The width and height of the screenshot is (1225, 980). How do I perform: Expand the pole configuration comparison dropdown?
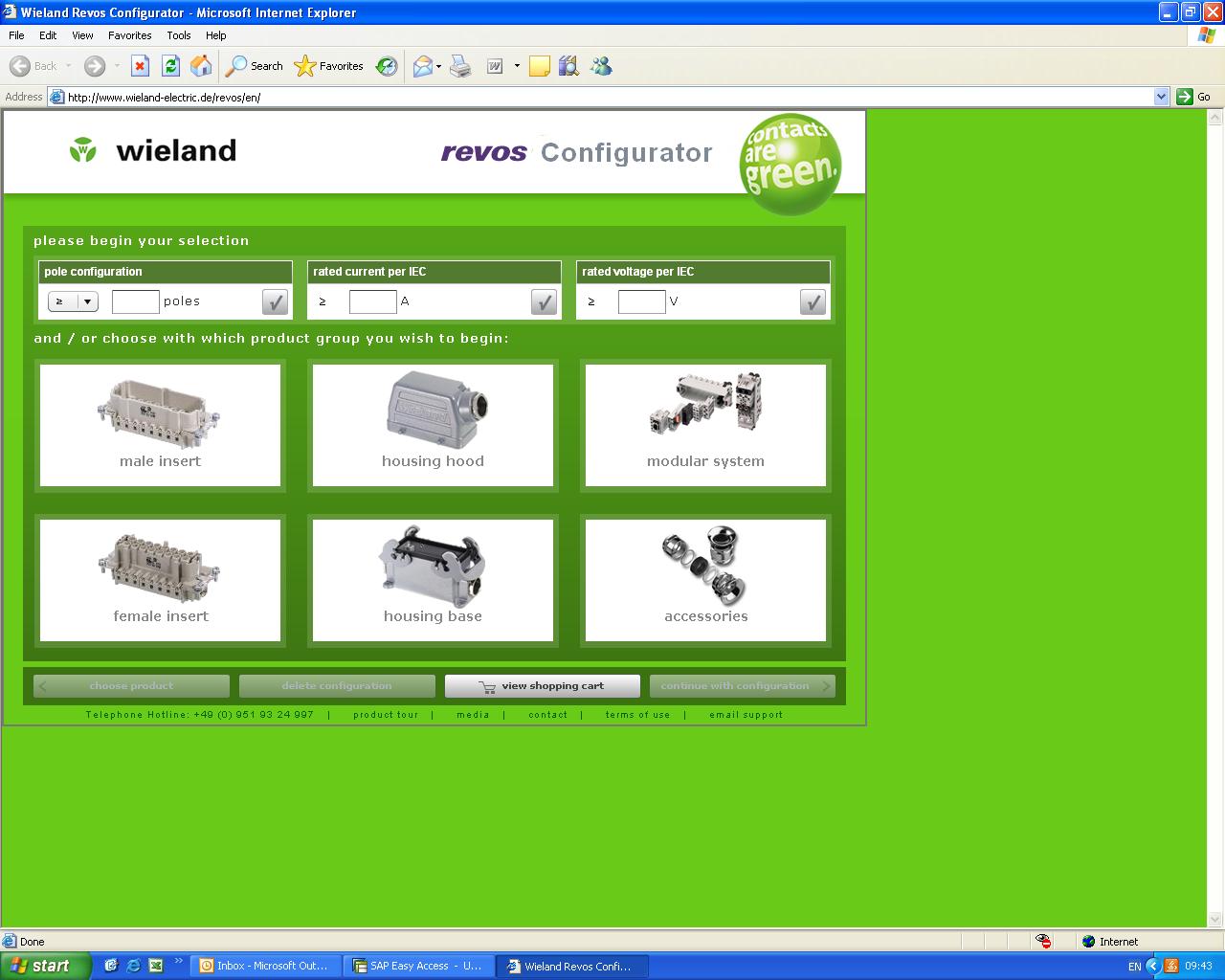pyautogui.click(x=87, y=302)
